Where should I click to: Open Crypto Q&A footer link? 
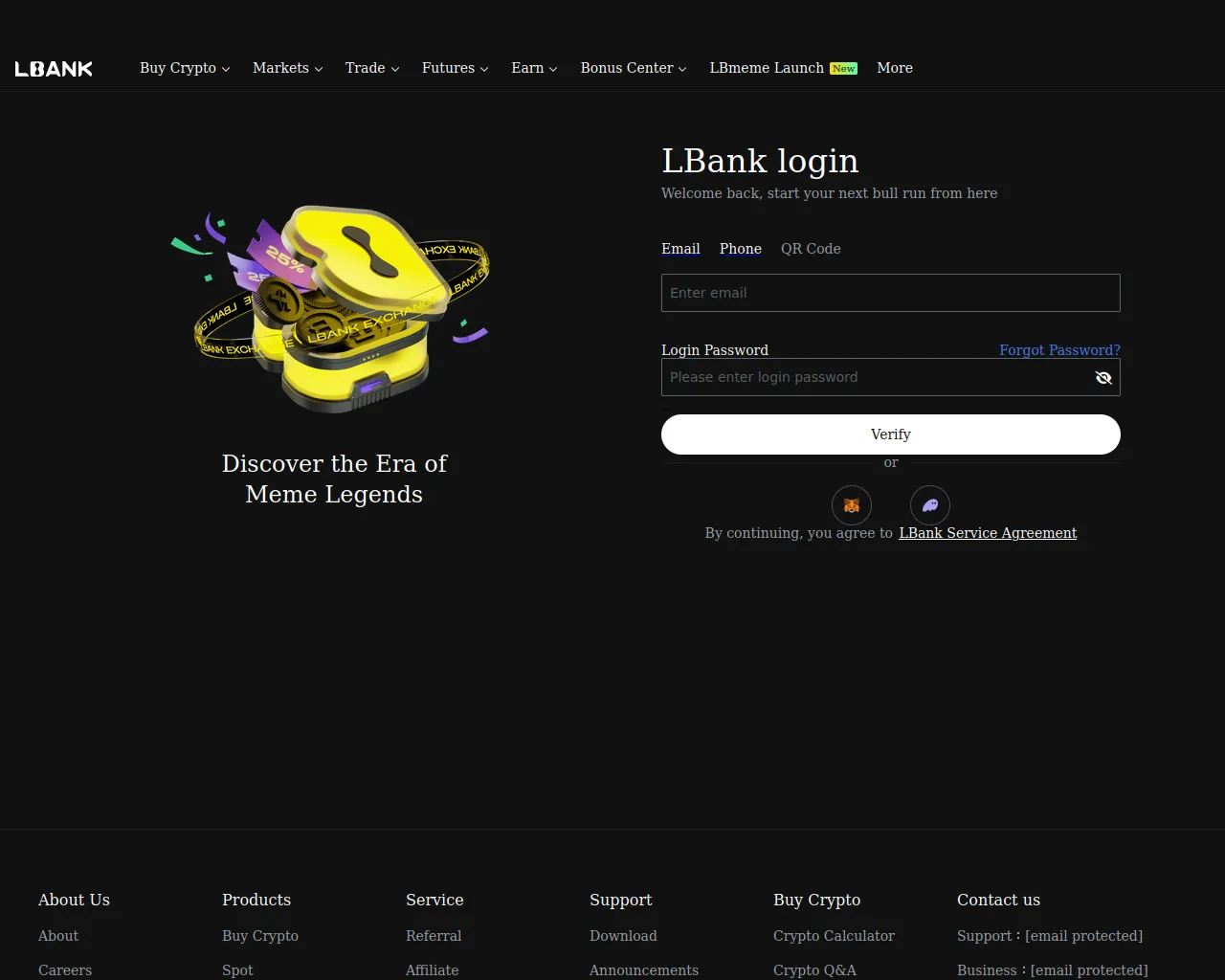(814, 970)
